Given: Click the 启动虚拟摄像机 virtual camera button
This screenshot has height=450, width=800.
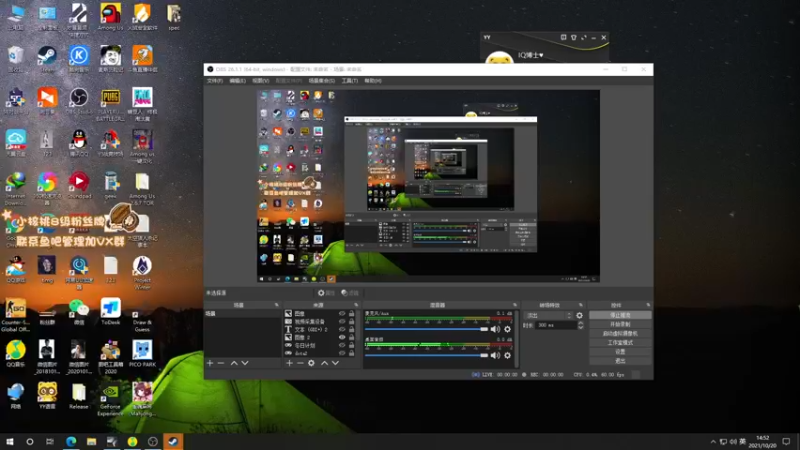Looking at the screenshot, I should click(x=620, y=334).
